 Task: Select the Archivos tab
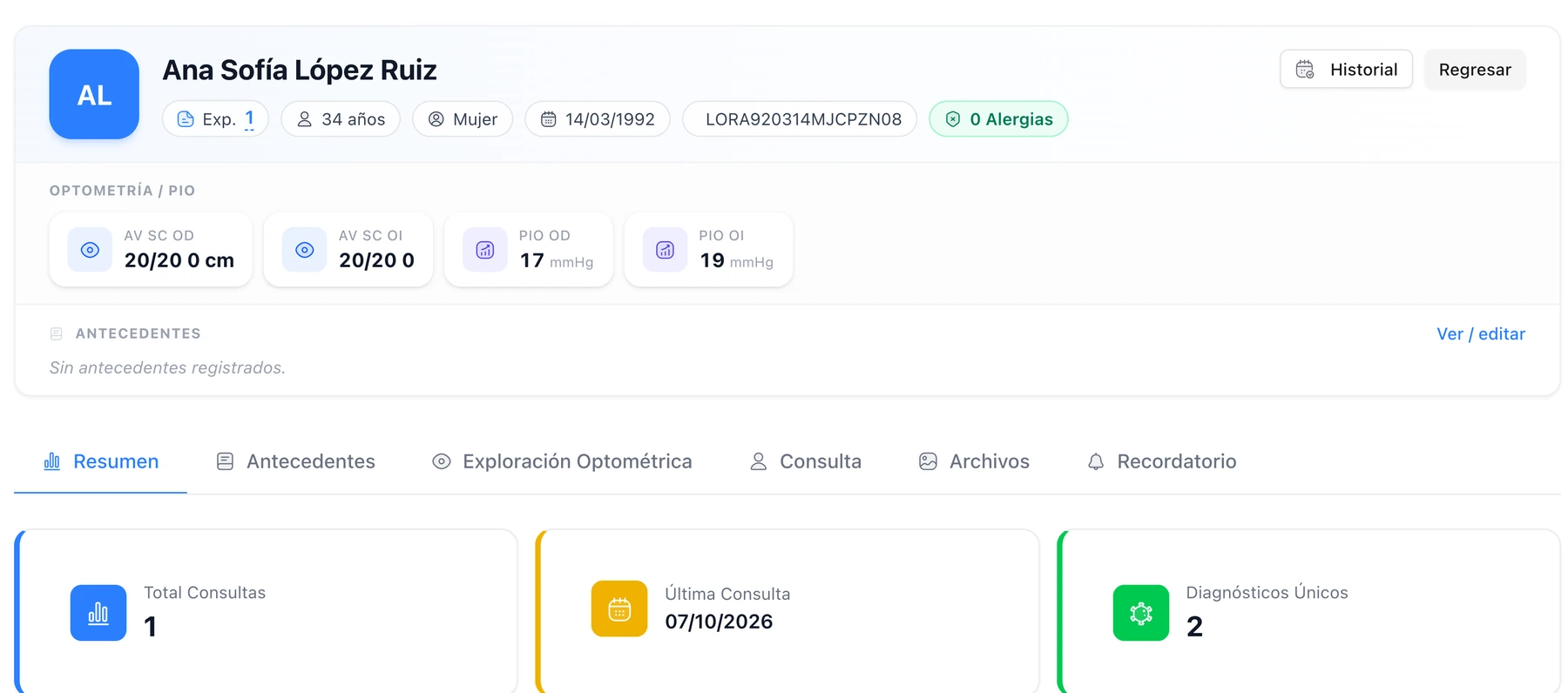974,461
